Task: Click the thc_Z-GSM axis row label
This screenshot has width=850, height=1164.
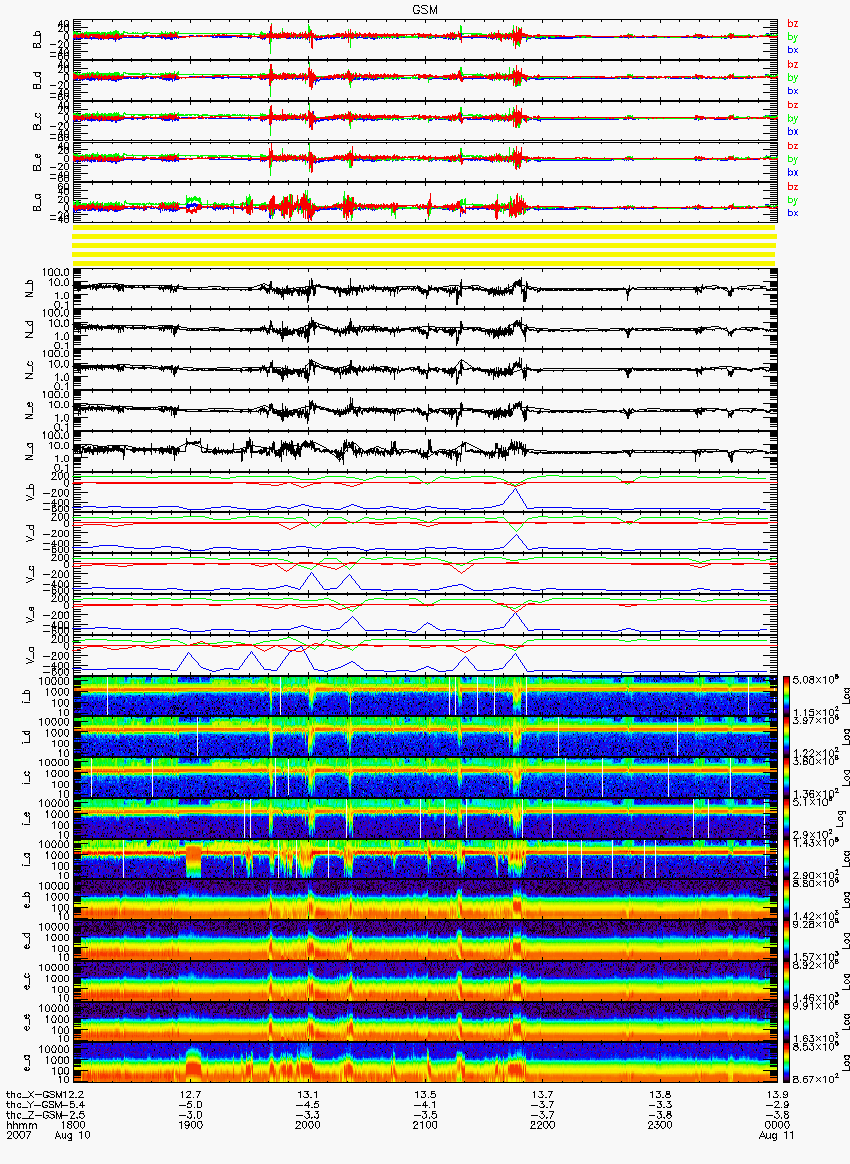Action: (x=36, y=1115)
